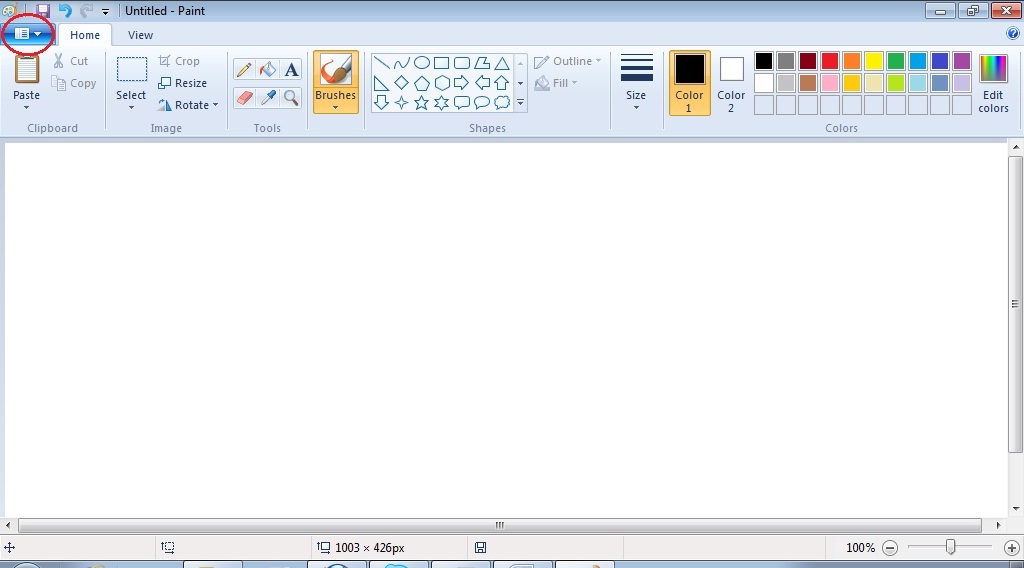Open the Fill dropdown
1024x568 pixels.
(x=556, y=83)
